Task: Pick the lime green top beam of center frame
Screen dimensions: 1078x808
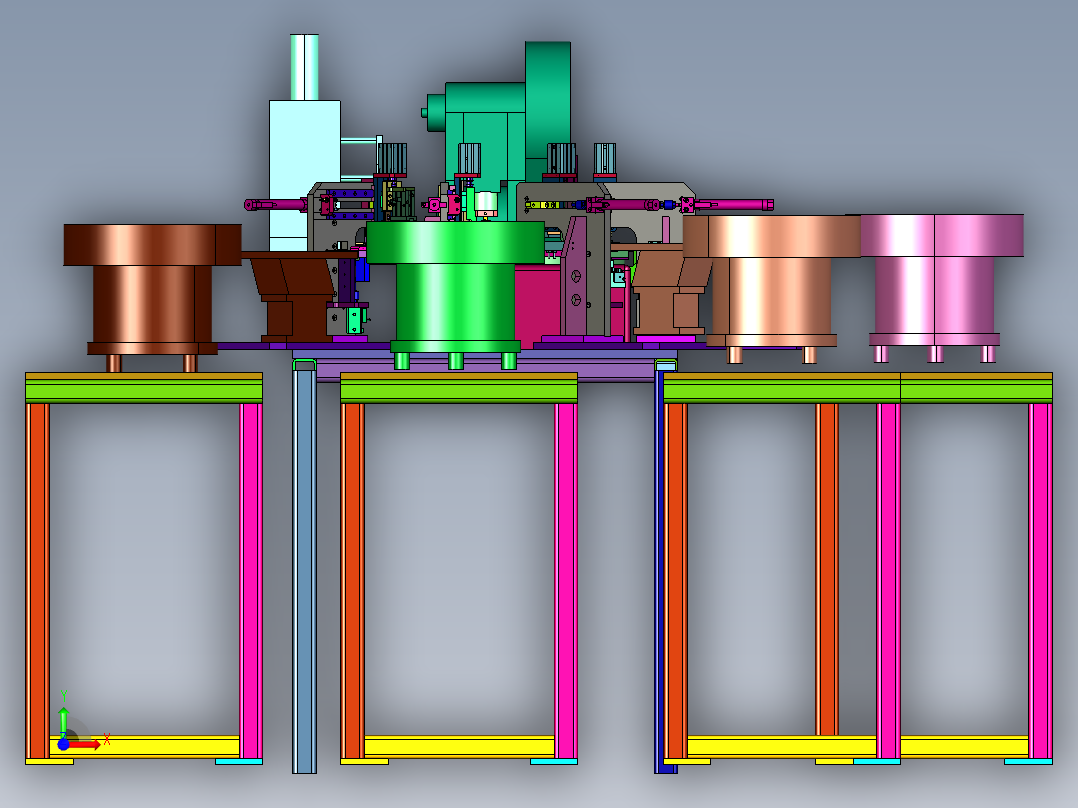Action: coord(459,391)
